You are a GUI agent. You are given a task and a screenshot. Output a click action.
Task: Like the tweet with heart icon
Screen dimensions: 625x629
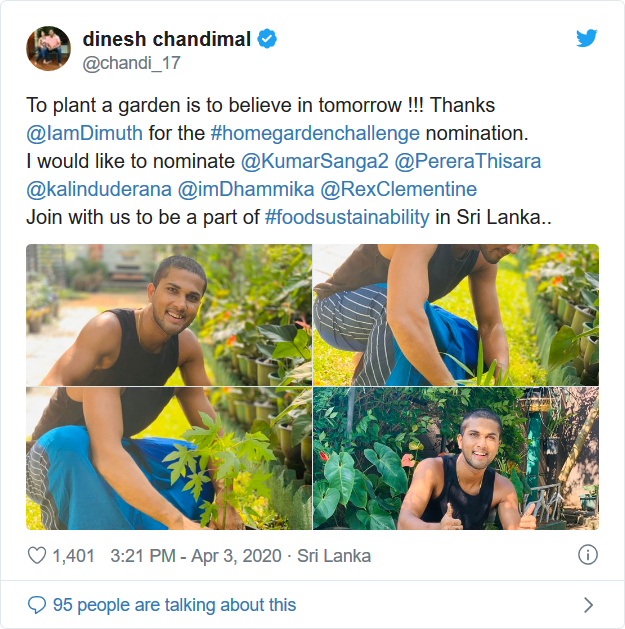point(37,555)
